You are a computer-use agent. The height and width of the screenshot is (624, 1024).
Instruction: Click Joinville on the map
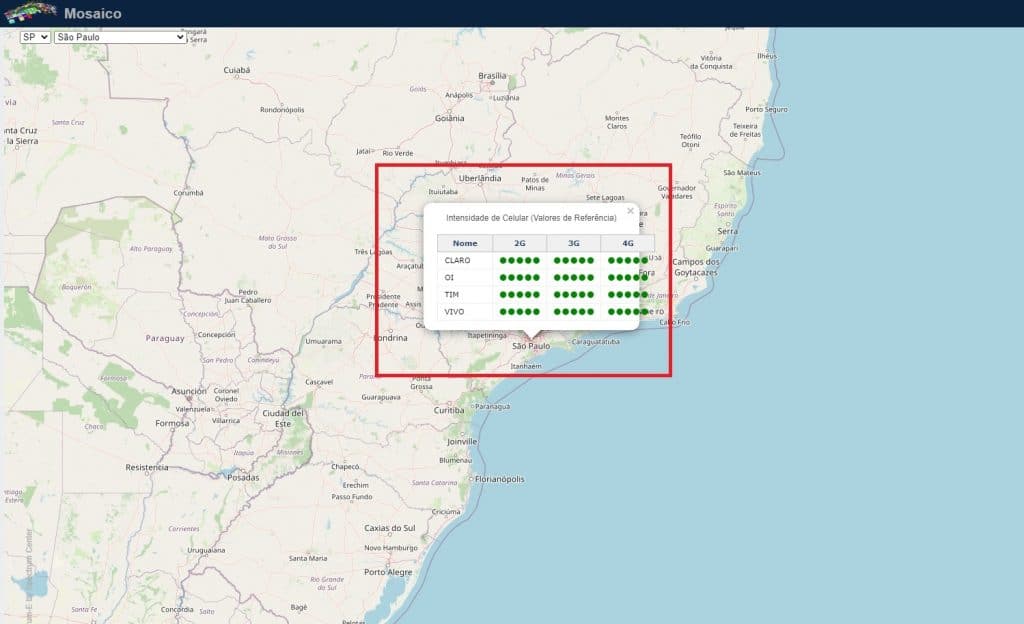(x=462, y=442)
